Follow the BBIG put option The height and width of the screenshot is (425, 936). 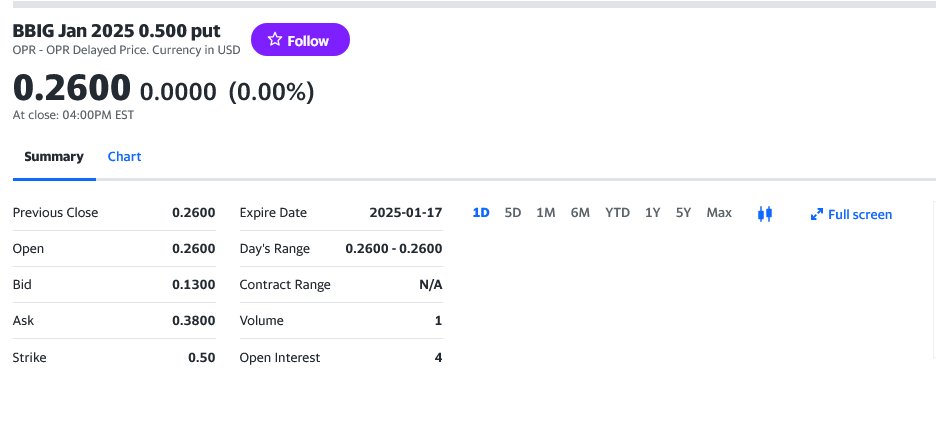coord(299,40)
